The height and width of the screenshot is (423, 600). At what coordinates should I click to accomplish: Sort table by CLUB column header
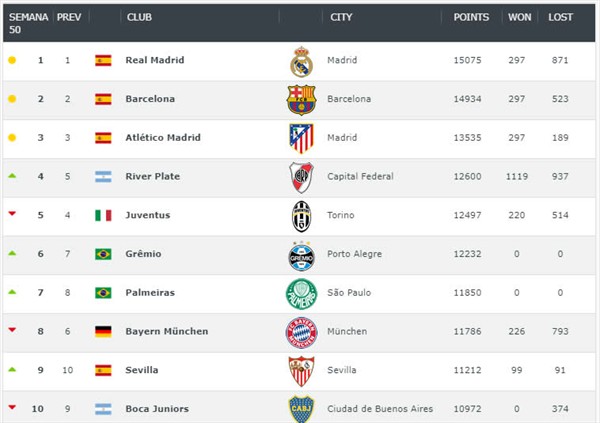click(139, 17)
